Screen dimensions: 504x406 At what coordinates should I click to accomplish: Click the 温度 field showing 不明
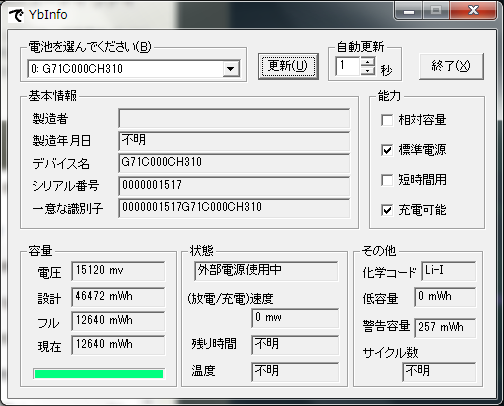click(295, 372)
